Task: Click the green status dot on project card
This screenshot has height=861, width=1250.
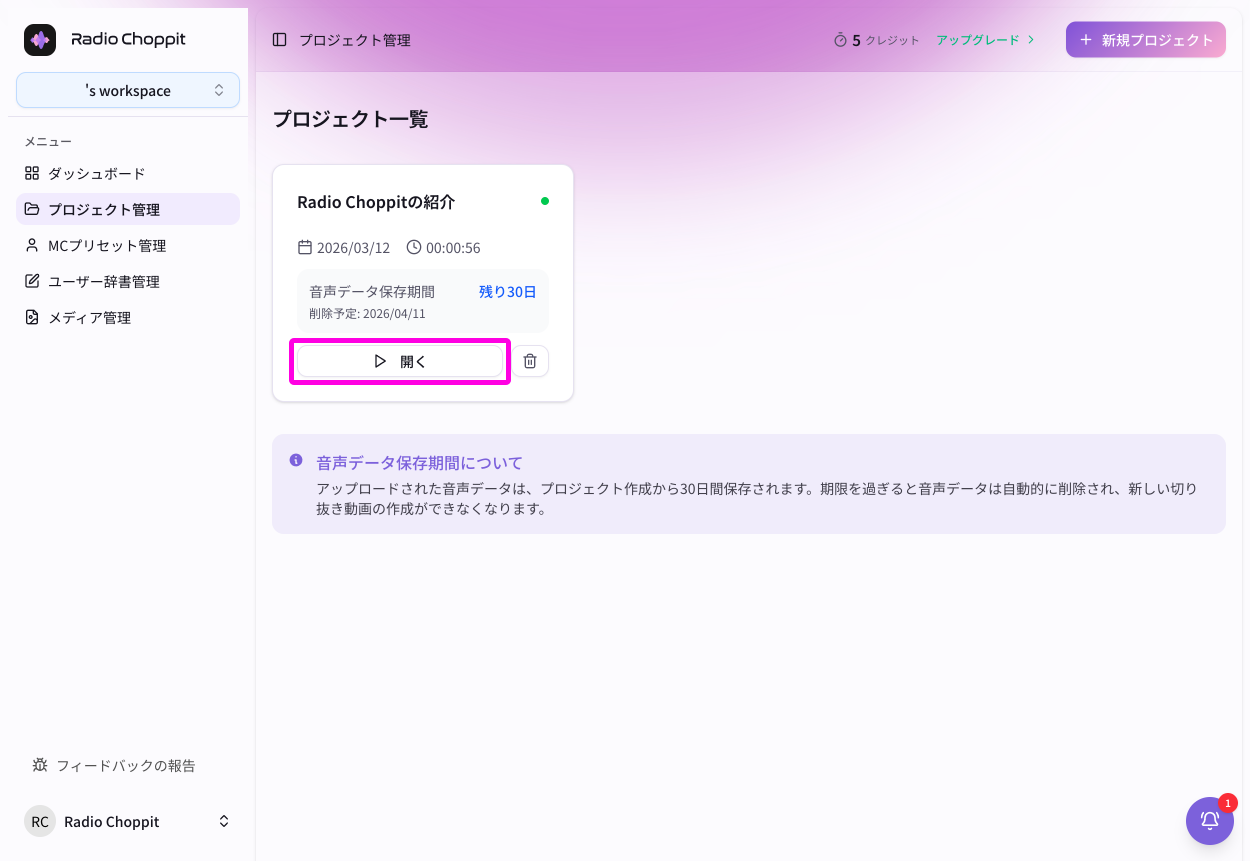Action: click(x=545, y=201)
